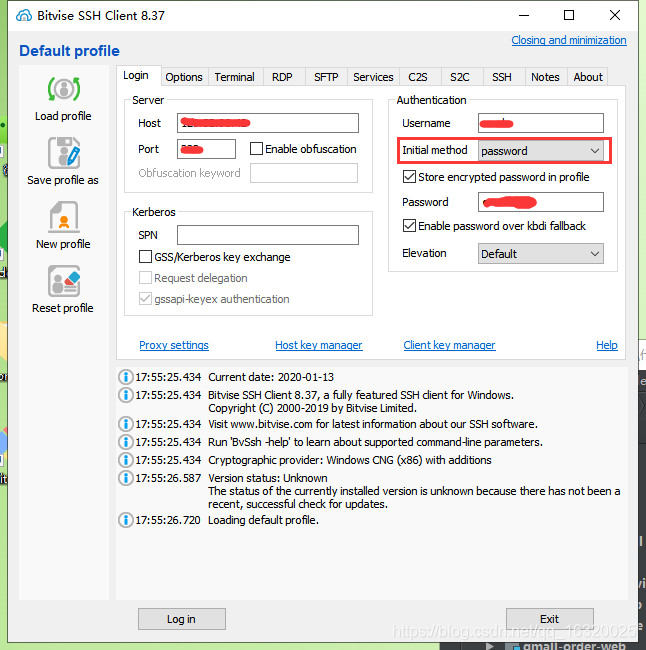The width and height of the screenshot is (646, 650).
Task: Enable the obfuscation checkbox
Action: [256, 148]
